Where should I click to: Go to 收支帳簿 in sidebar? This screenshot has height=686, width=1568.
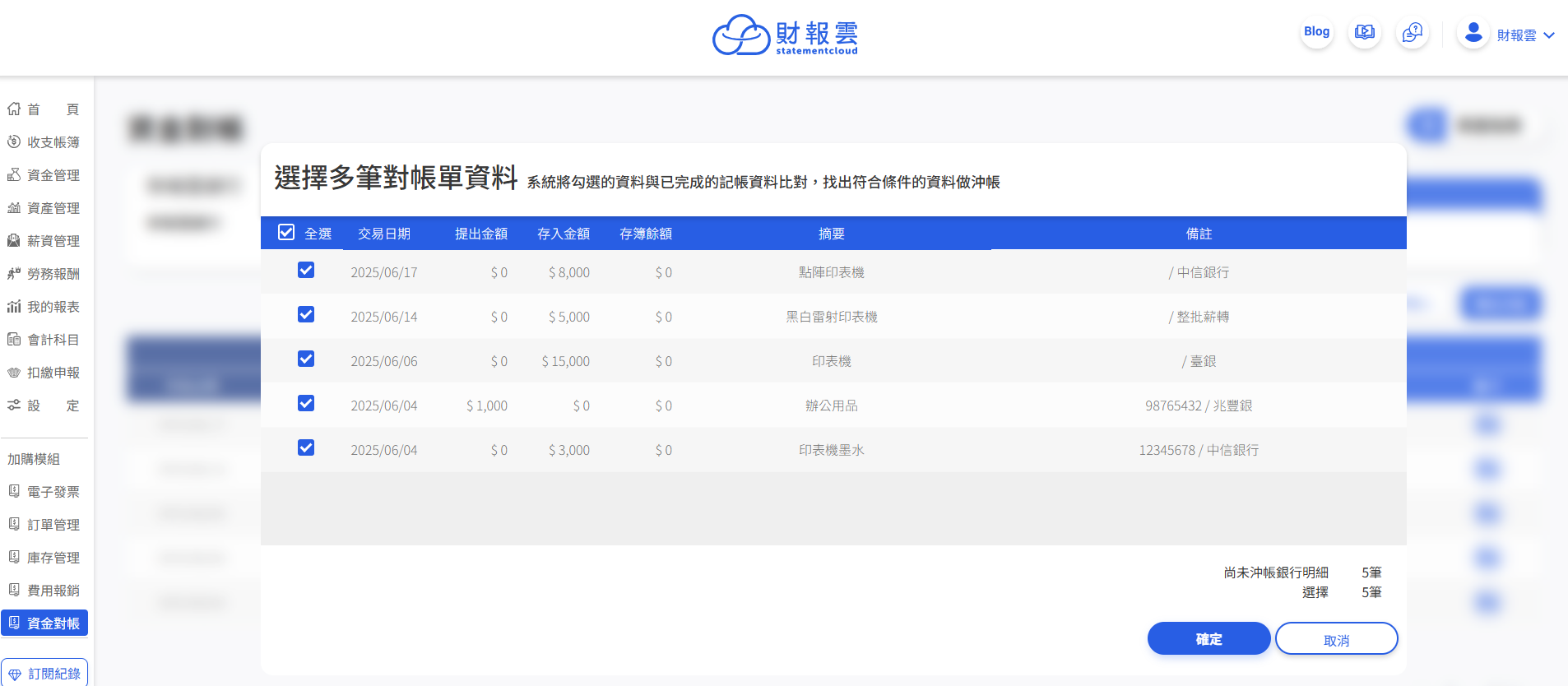[x=44, y=142]
